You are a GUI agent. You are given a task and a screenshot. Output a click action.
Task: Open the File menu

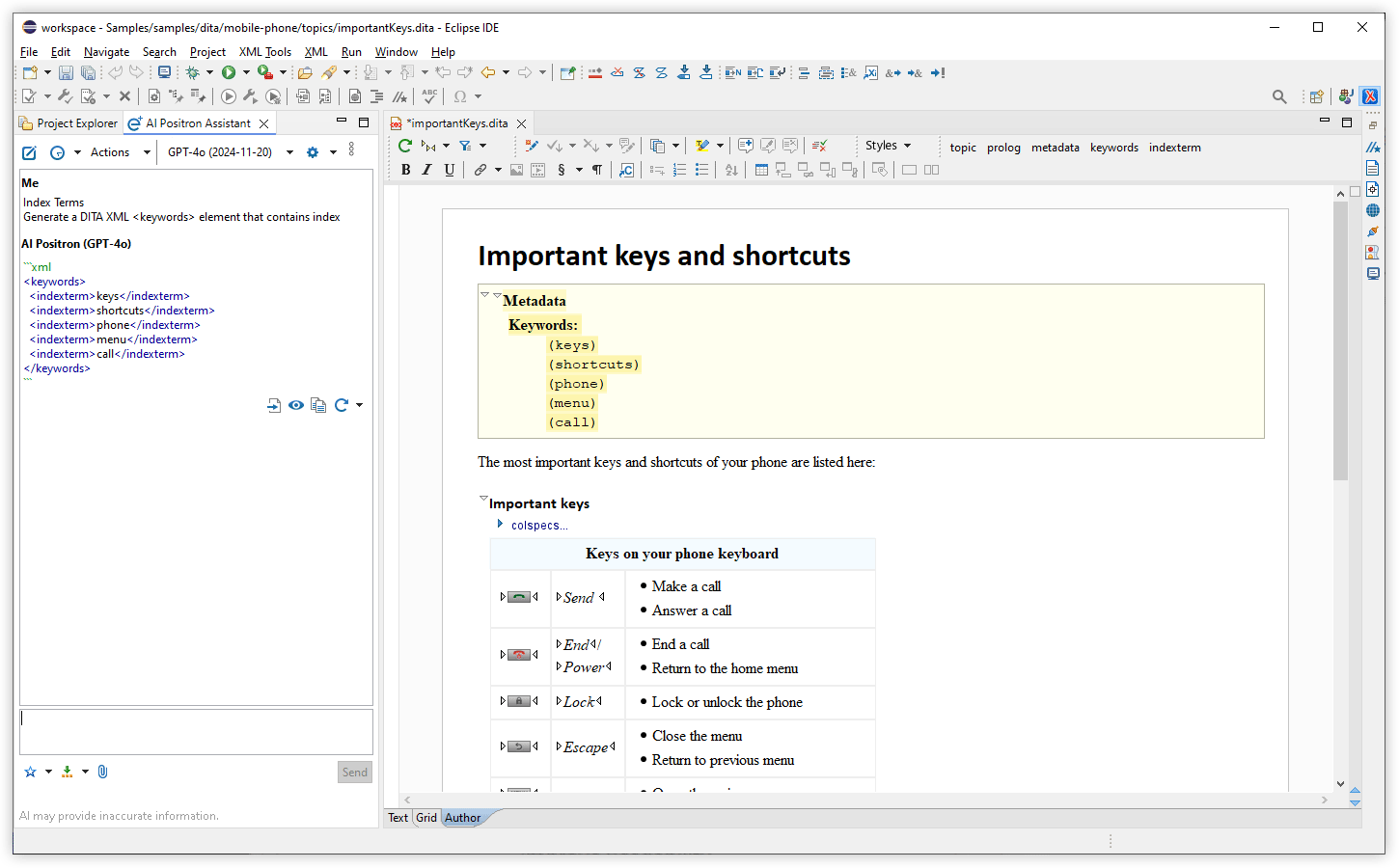point(29,52)
